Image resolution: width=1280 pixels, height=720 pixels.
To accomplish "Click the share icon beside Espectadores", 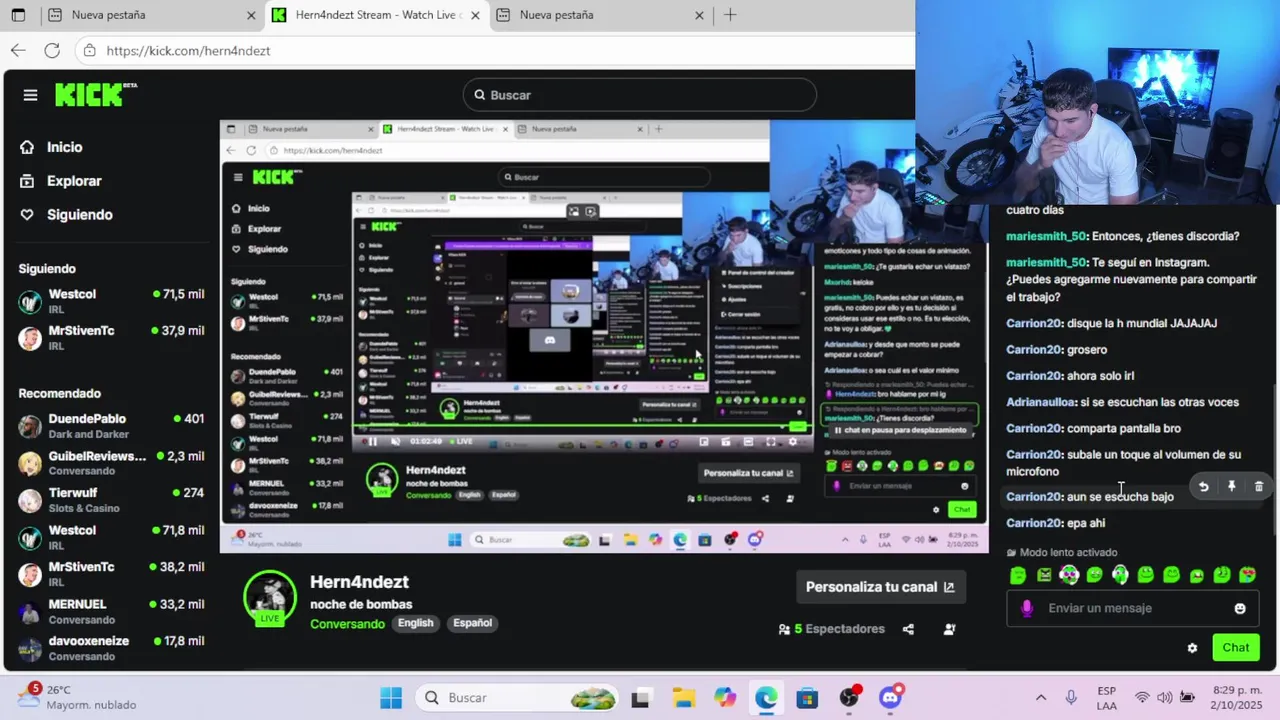I will click(908, 629).
